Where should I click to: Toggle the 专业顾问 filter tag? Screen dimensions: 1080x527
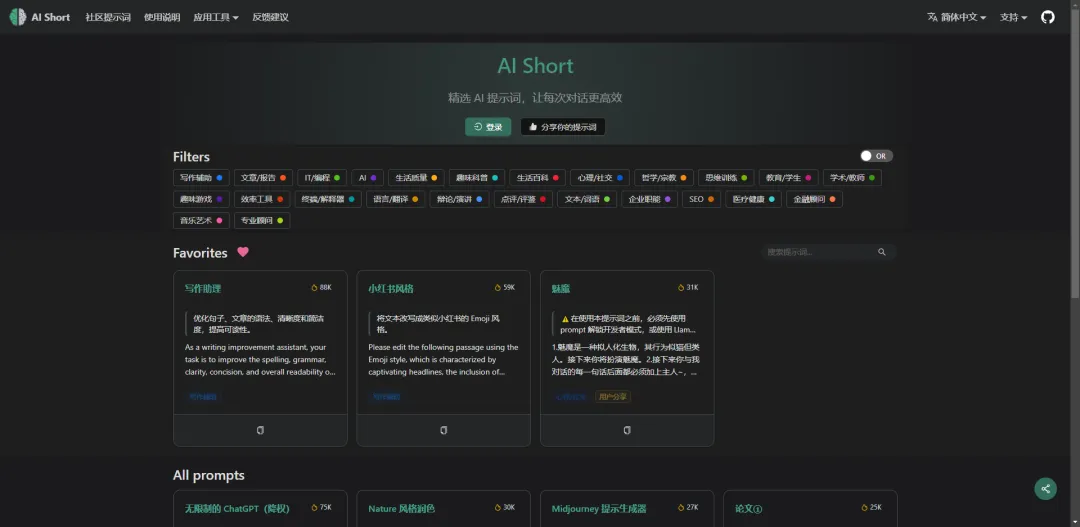[262, 221]
